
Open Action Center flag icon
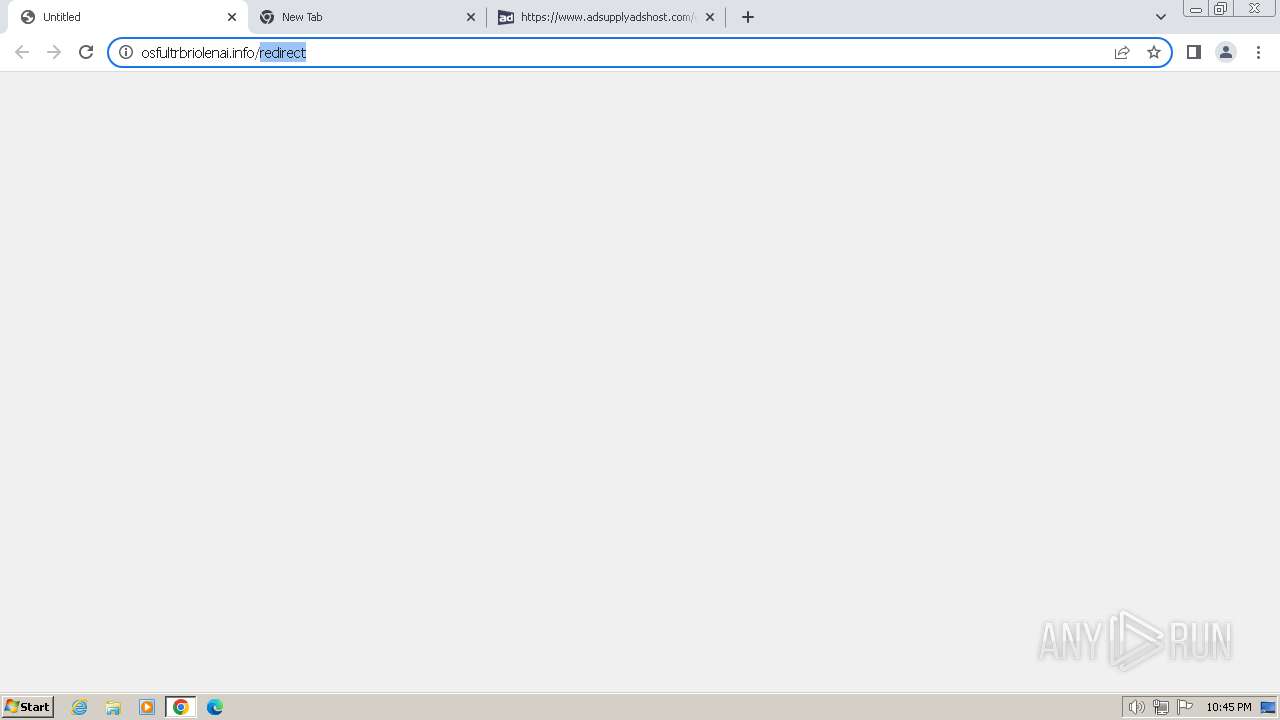pos(1185,707)
